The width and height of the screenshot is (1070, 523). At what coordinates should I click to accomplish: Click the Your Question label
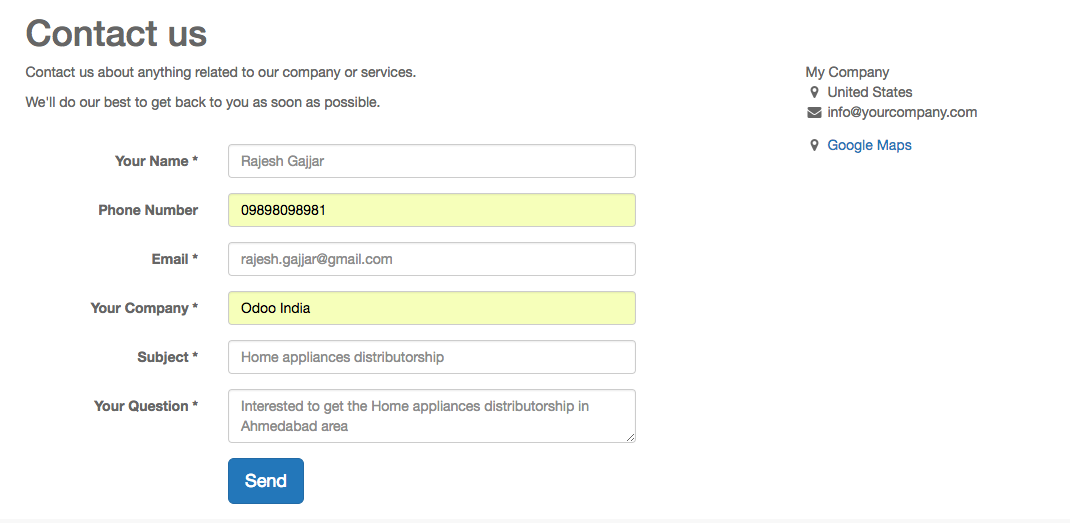coord(146,406)
